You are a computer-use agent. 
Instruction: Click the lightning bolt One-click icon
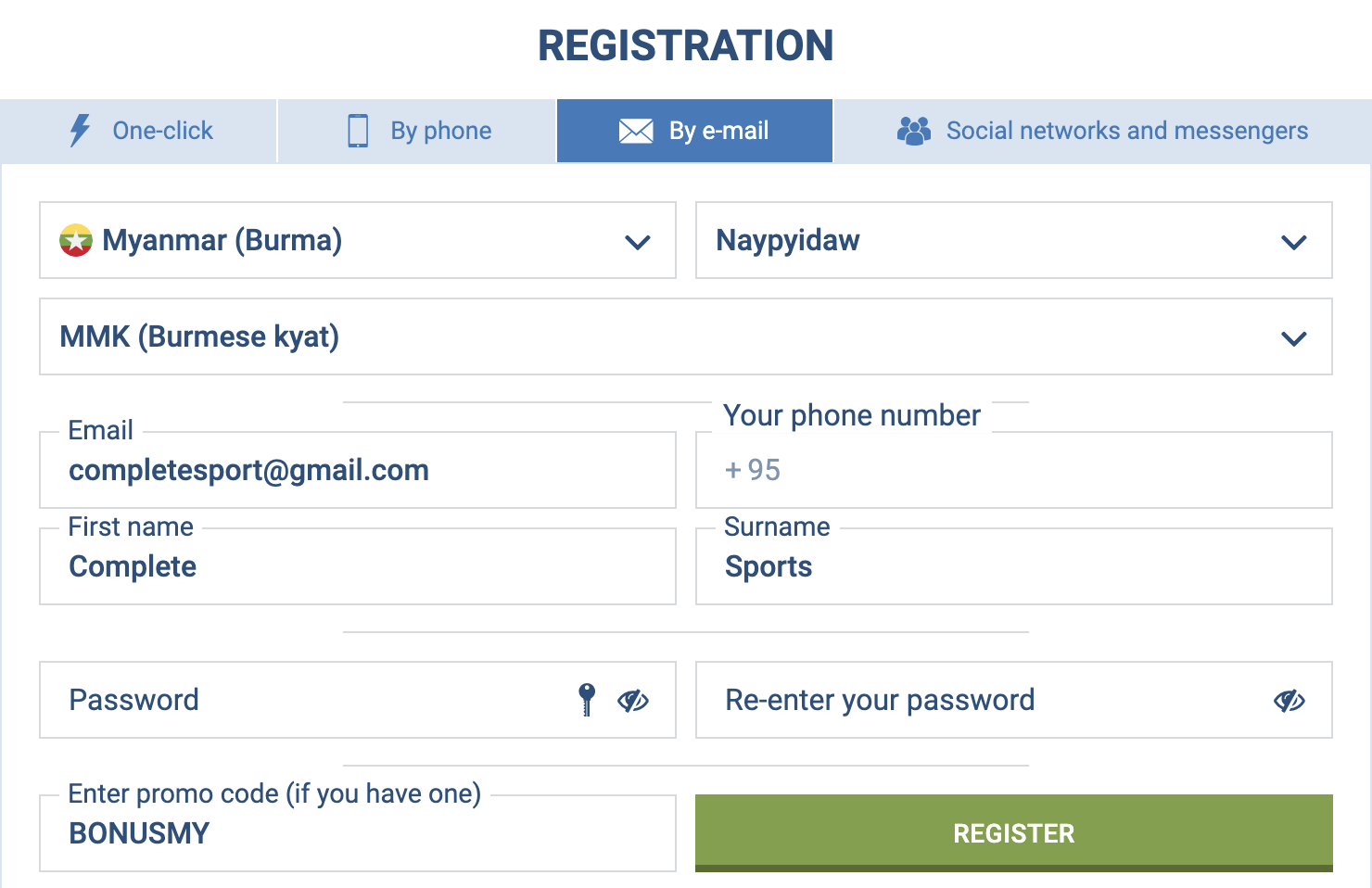click(81, 131)
